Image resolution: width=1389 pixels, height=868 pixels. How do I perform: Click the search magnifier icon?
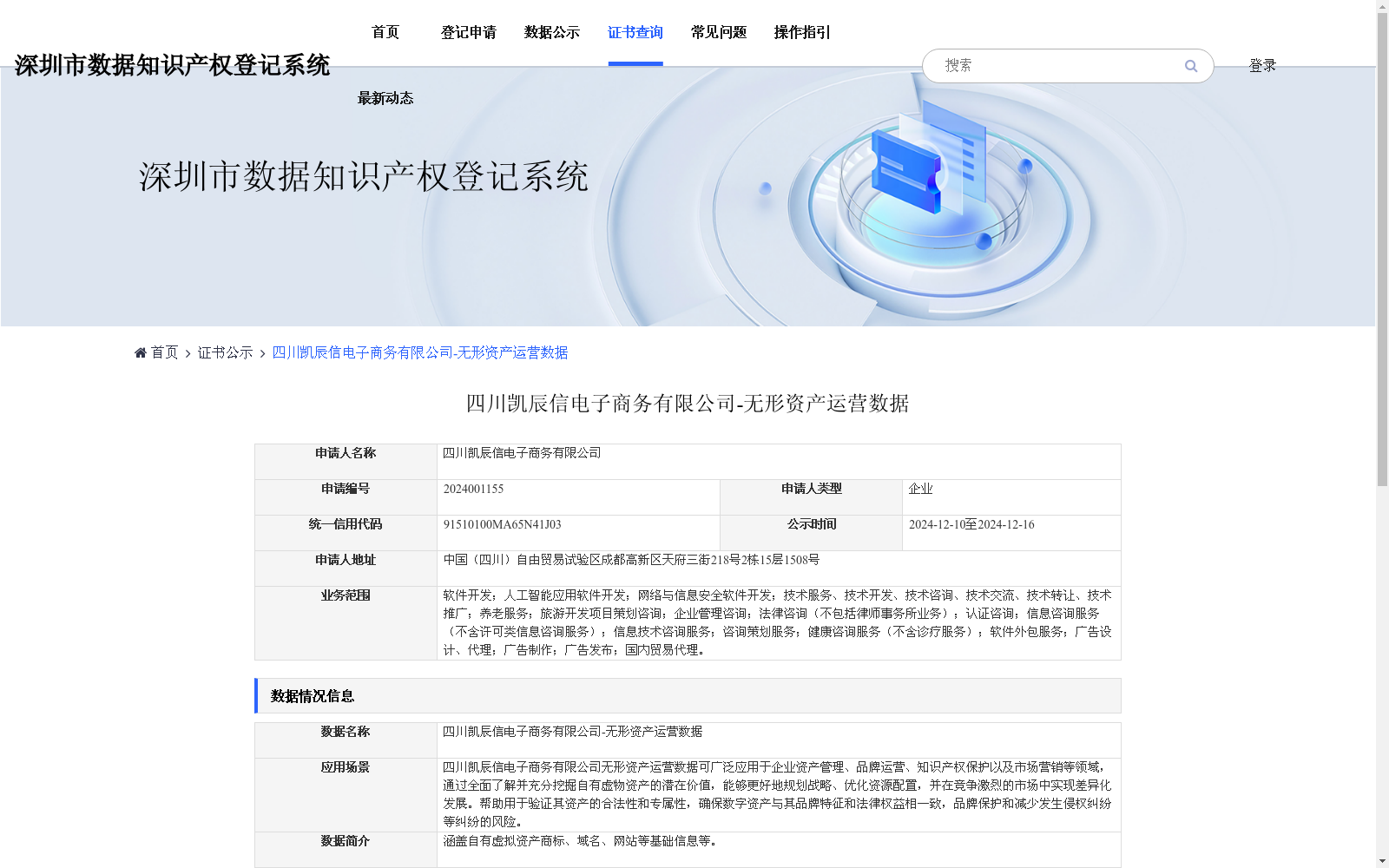point(1191,66)
